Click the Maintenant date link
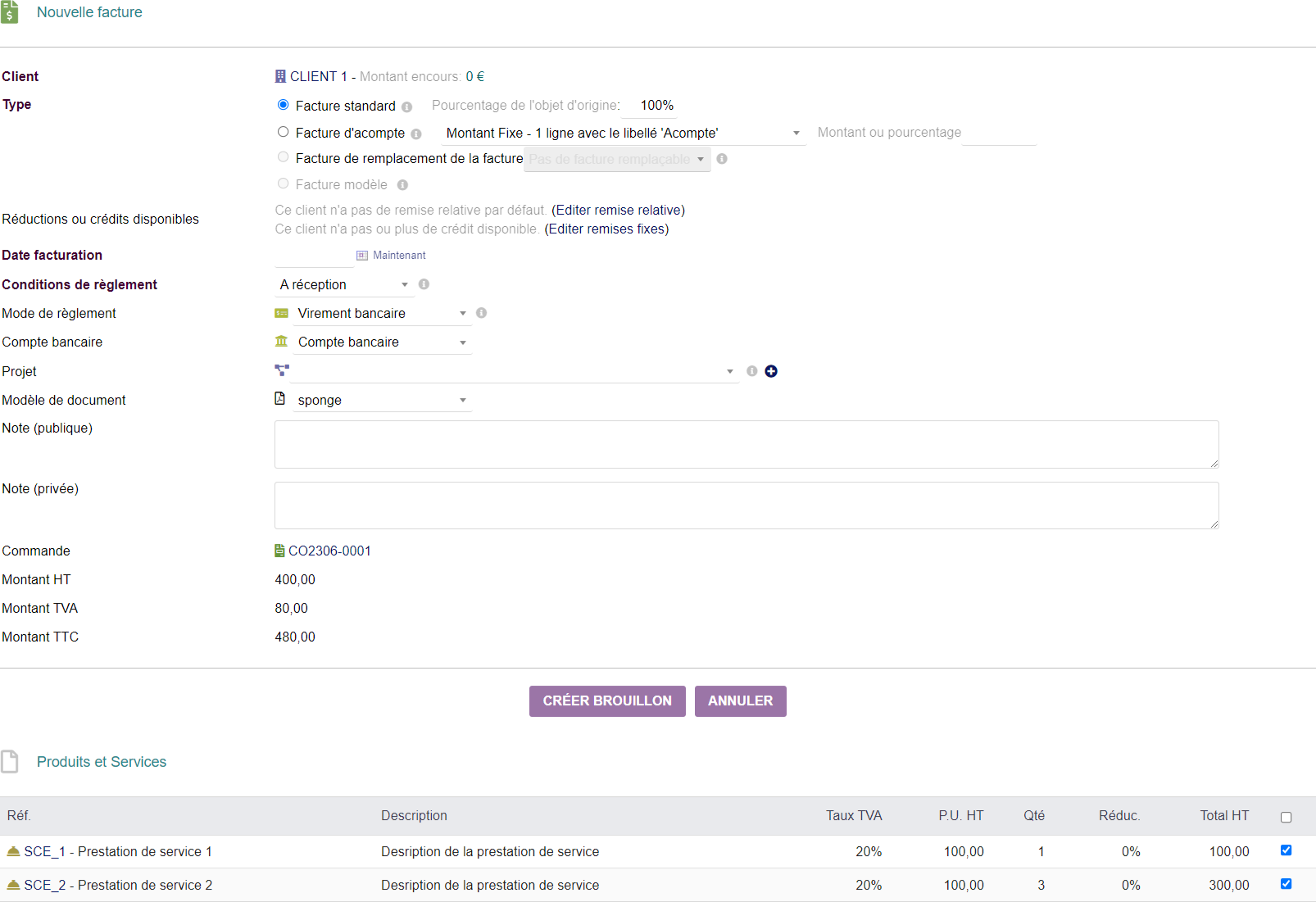Screen dimensions: 1316x902 399,256
